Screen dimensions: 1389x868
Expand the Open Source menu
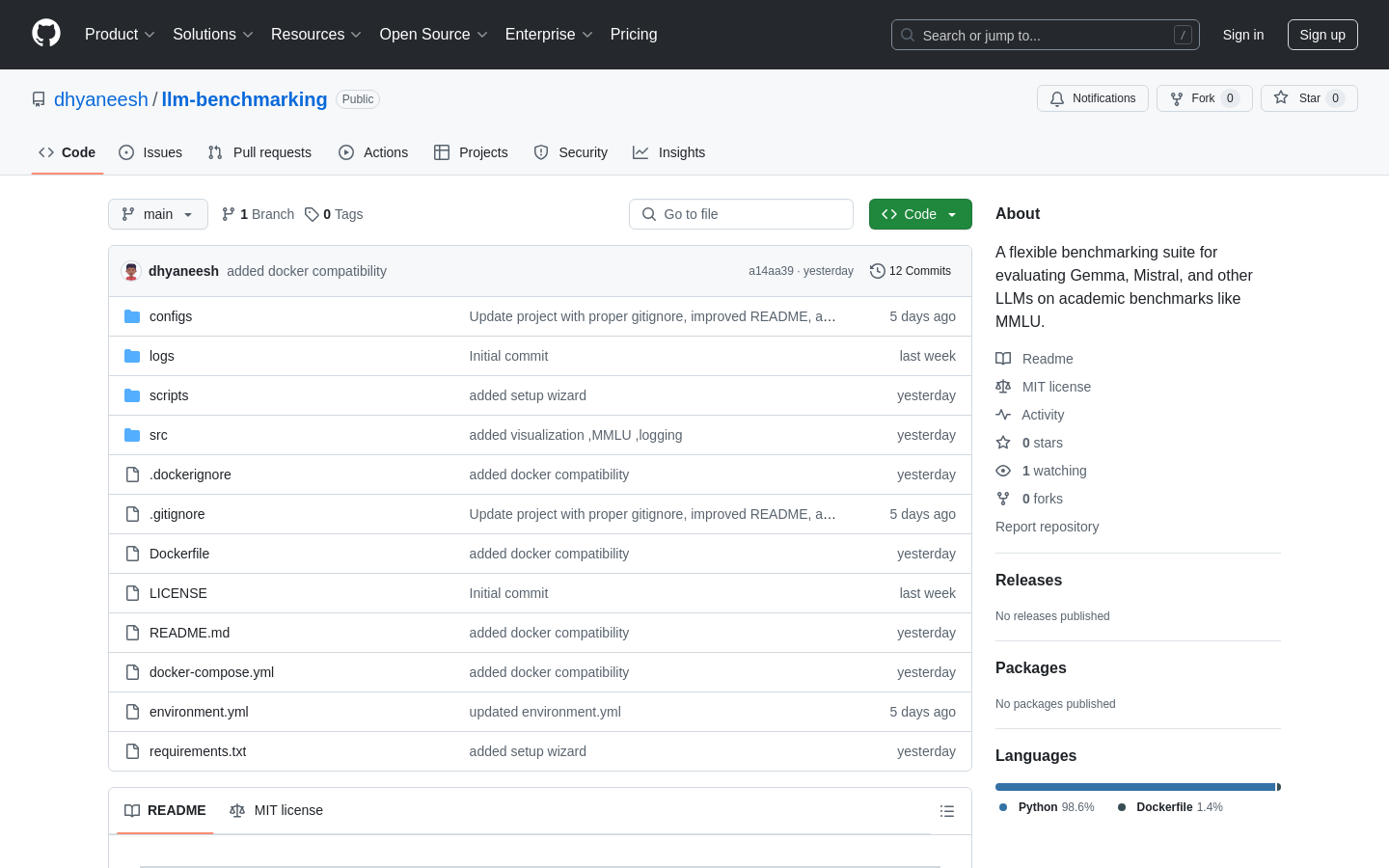click(x=434, y=35)
